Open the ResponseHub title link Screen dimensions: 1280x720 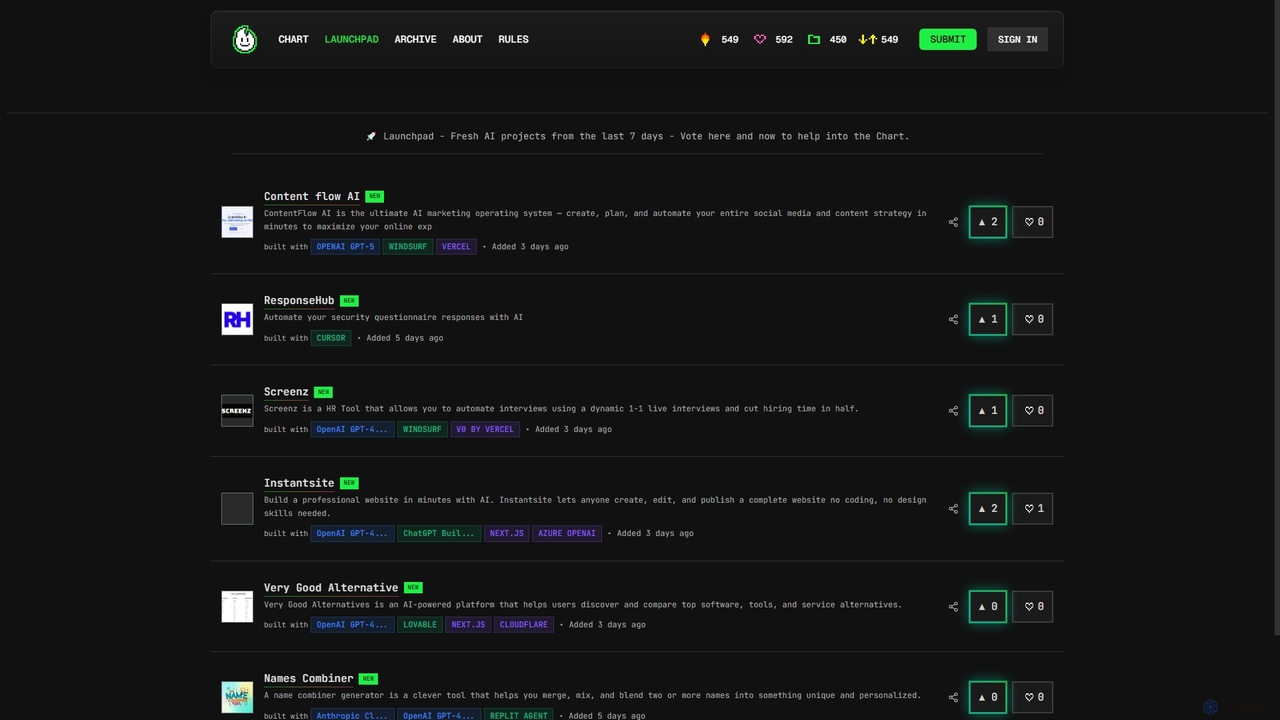(299, 300)
